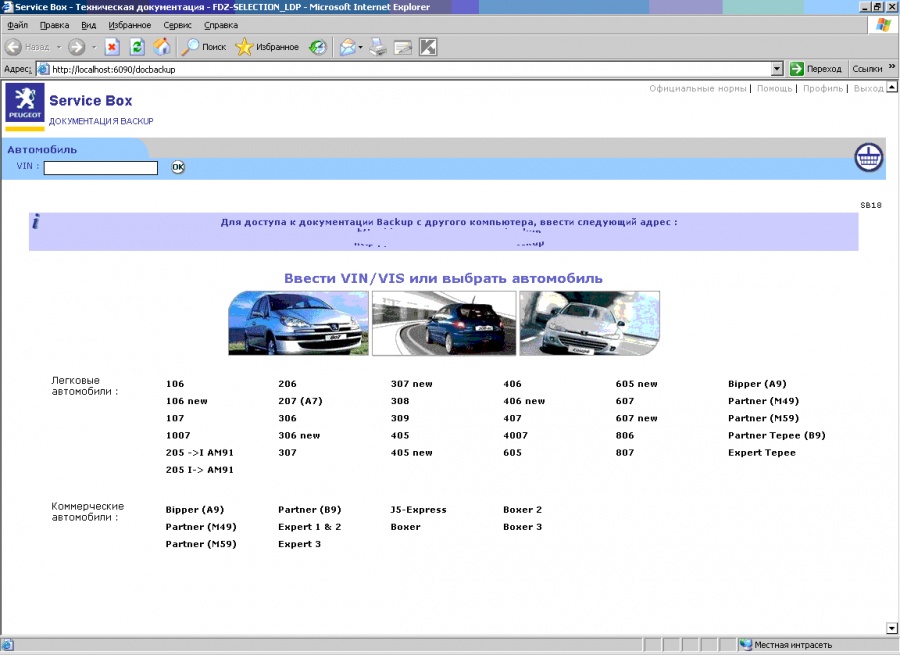Click the Forward arrow toolbar icon
The image size is (900, 655).
point(76,47)
